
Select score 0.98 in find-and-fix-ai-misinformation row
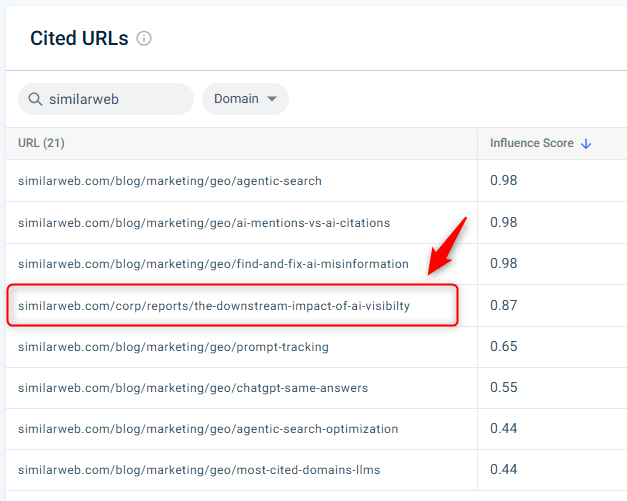(503, 263)
